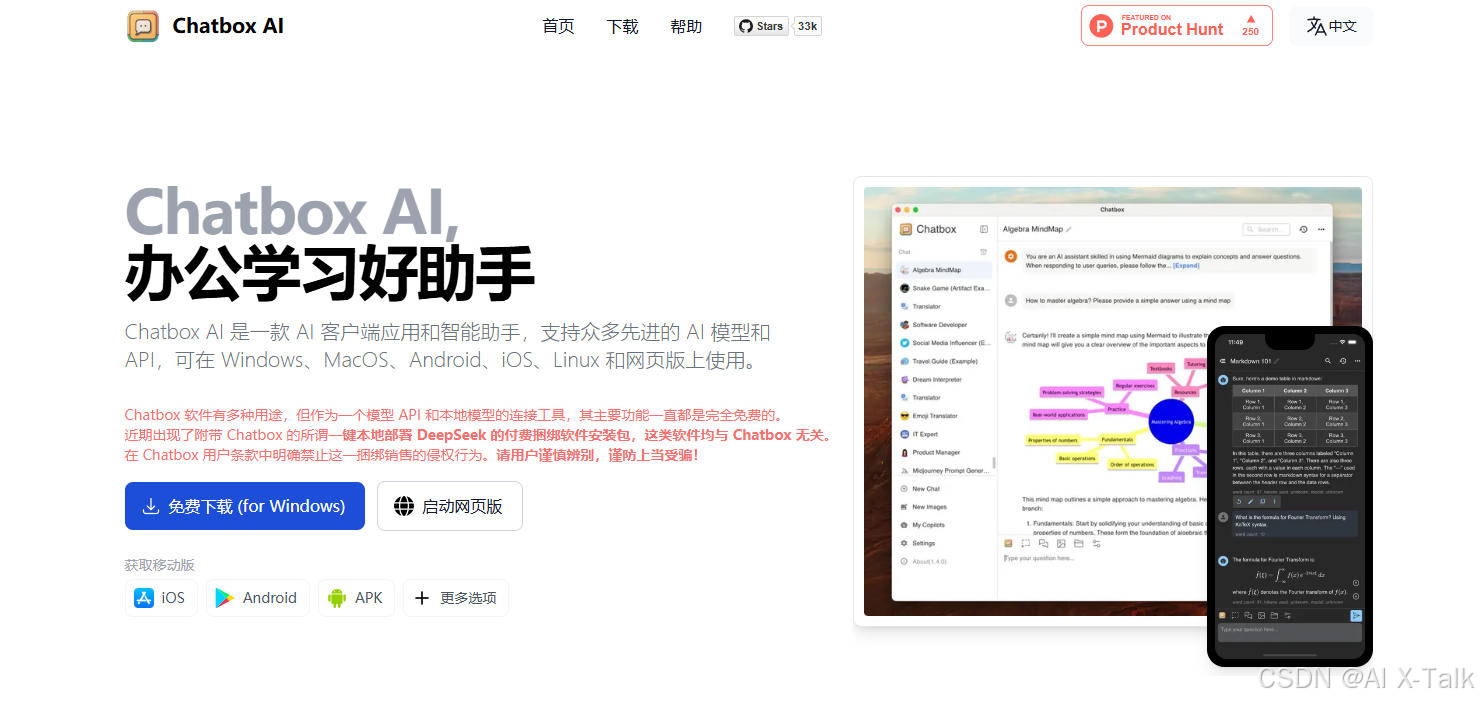Select Social Media Influencer chat row
The width and height of the screenshot is (1478, 704).
pyautogui.click(x=944, y=343)
